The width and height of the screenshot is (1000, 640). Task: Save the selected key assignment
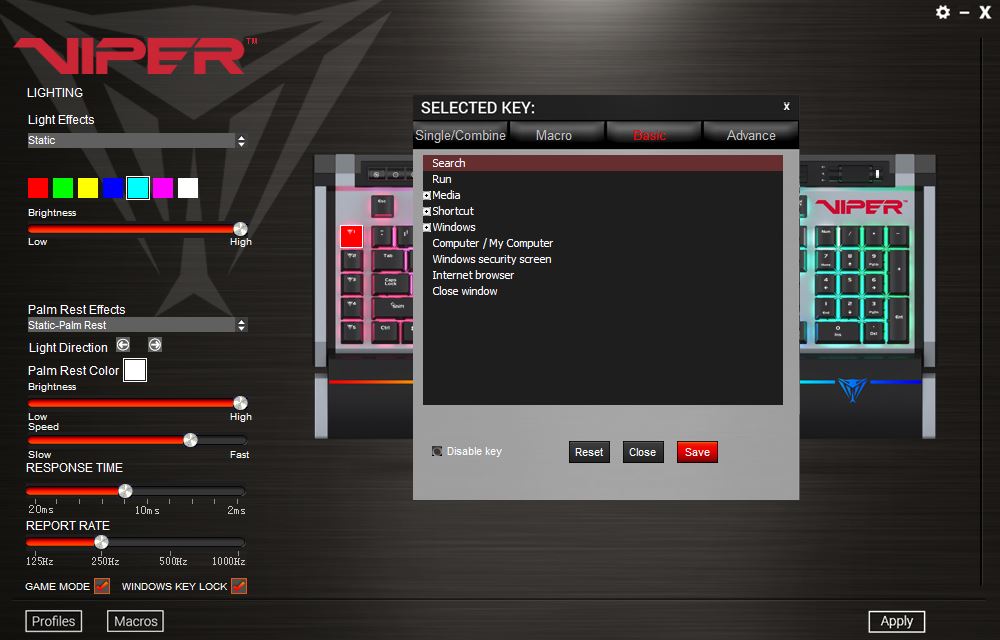[x=697, y=452]
